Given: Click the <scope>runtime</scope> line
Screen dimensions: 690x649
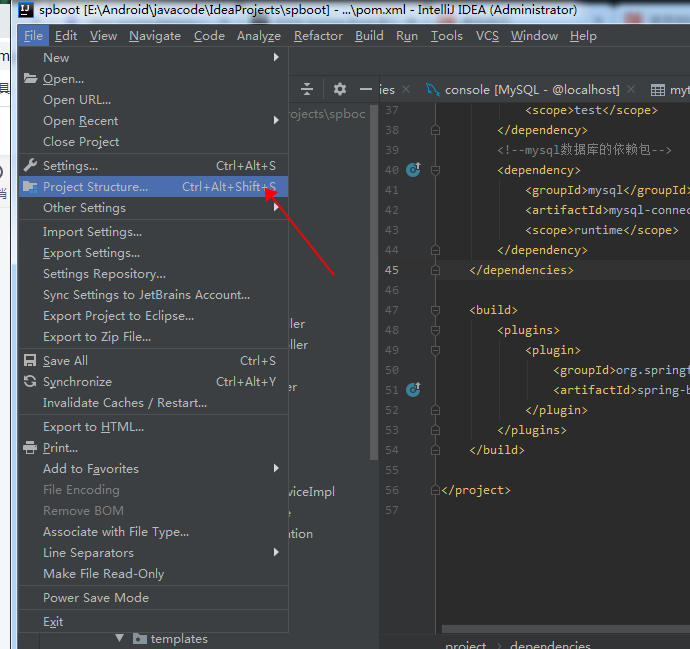Looking at the screenshot, I should [602, 230].
